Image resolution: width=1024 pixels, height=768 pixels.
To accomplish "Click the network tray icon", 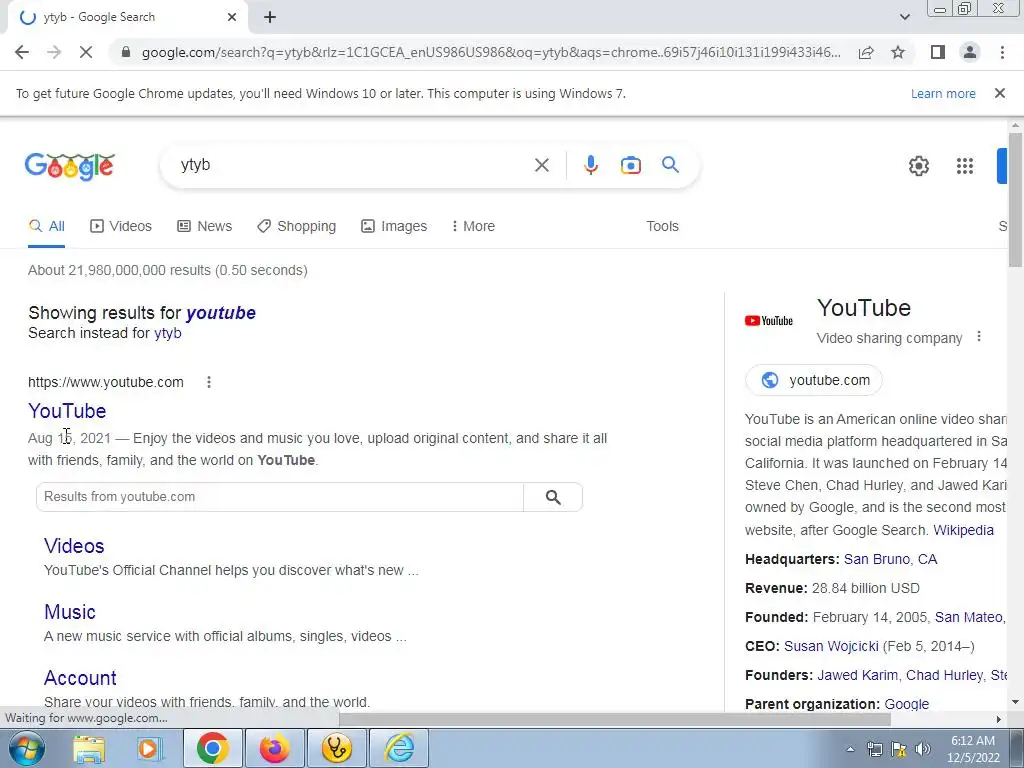I will tap(874, 749).
